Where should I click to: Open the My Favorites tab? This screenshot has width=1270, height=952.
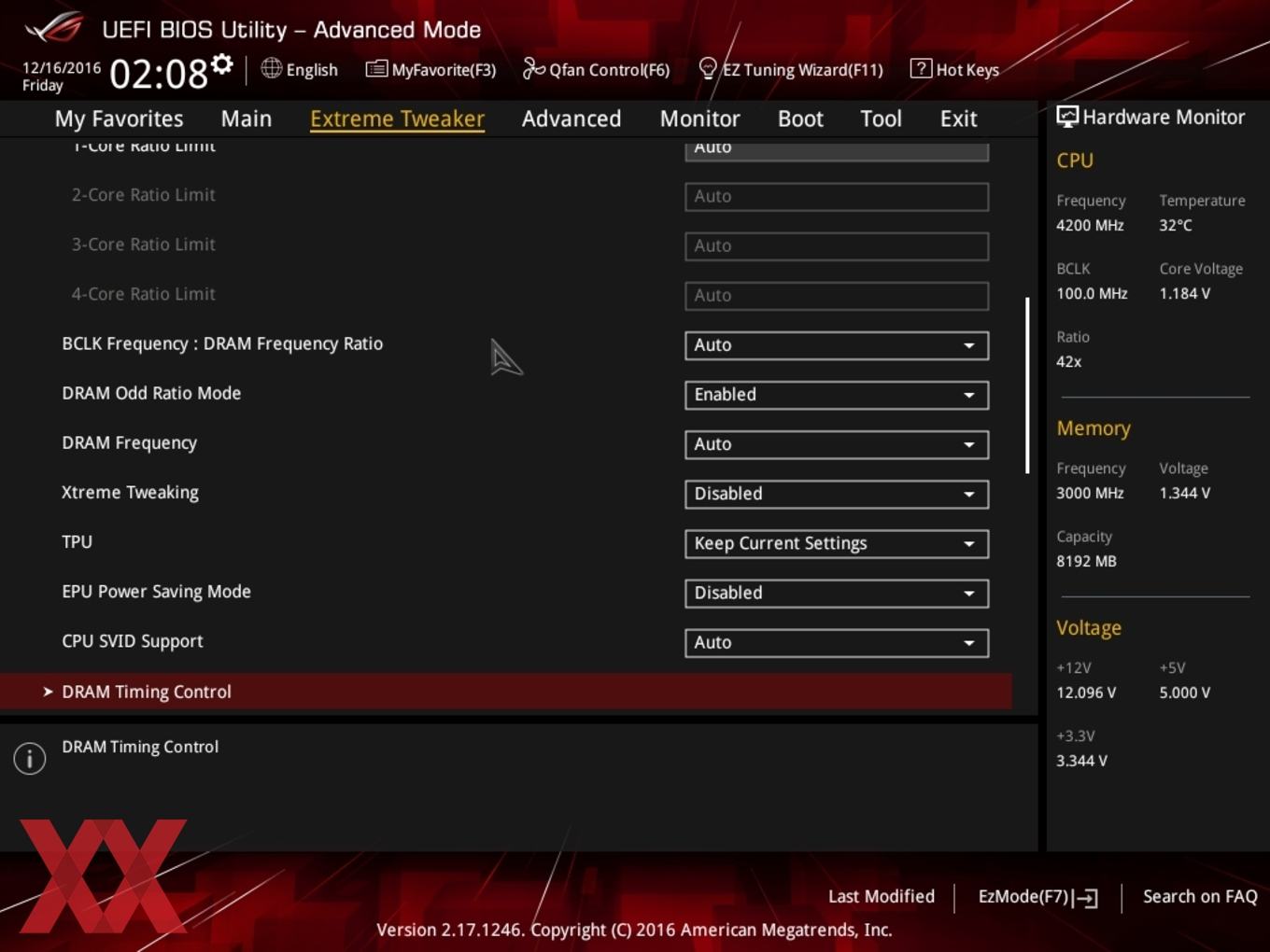pos(119,119)
